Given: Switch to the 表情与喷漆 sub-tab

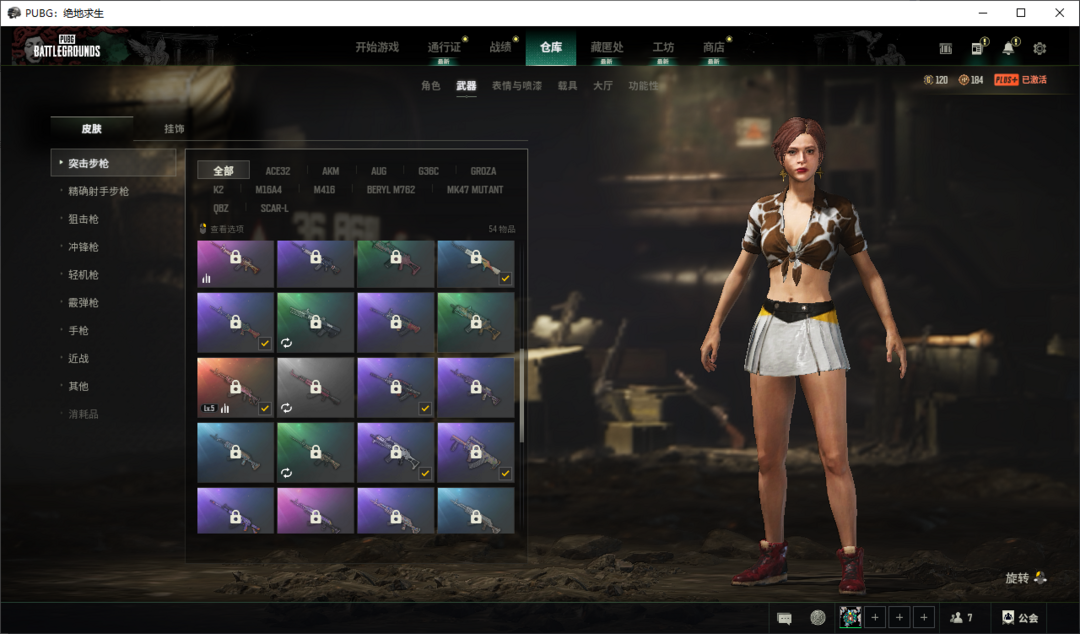Looking at the screenshot, I should (517, 85).
